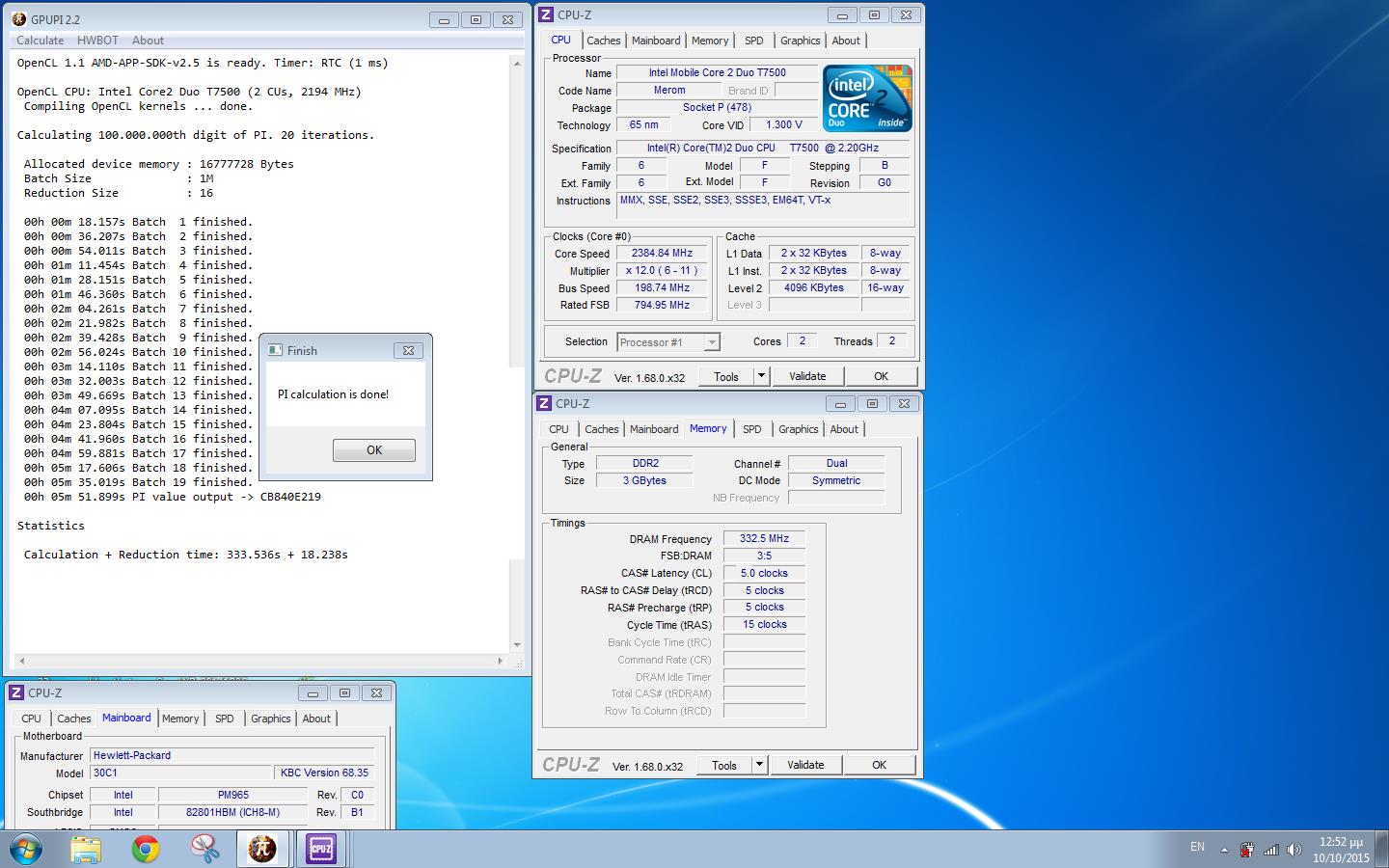Viewport: 1389px width, 868px height.
Task: Open the About menu in GPUPI
Action: click(x=148, y=41)
